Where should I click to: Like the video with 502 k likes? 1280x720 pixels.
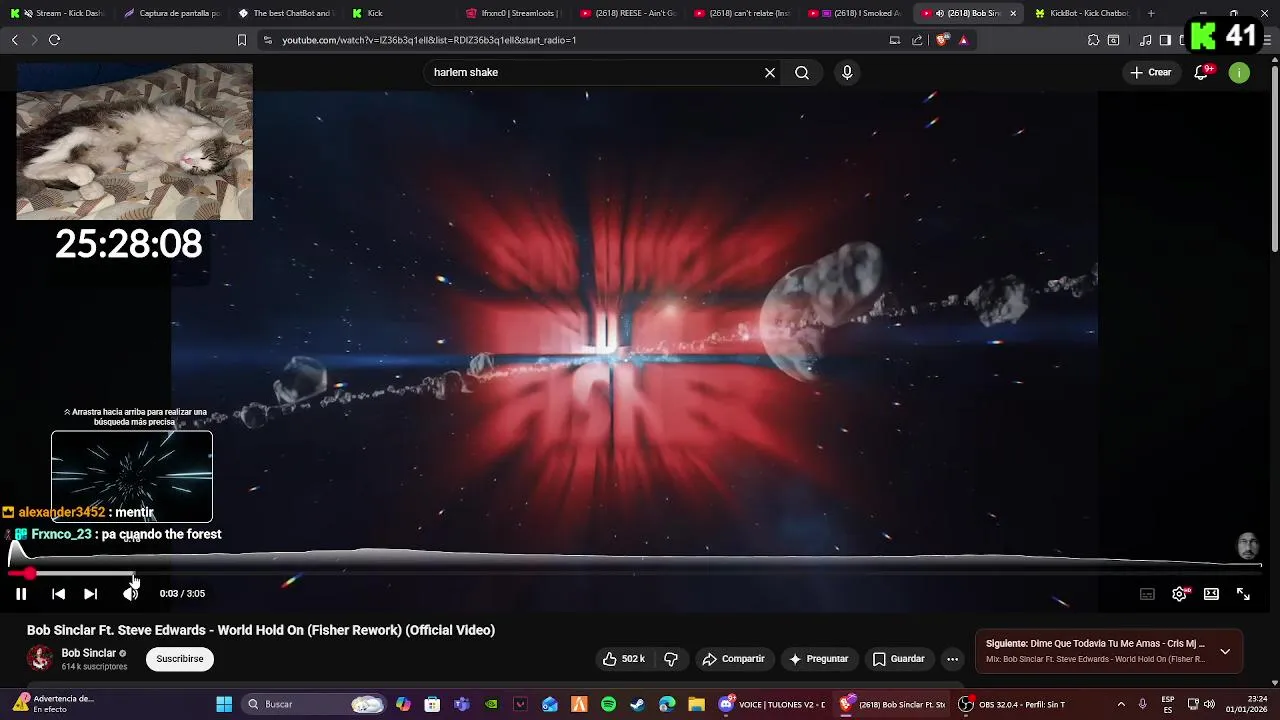coord(624,659)
